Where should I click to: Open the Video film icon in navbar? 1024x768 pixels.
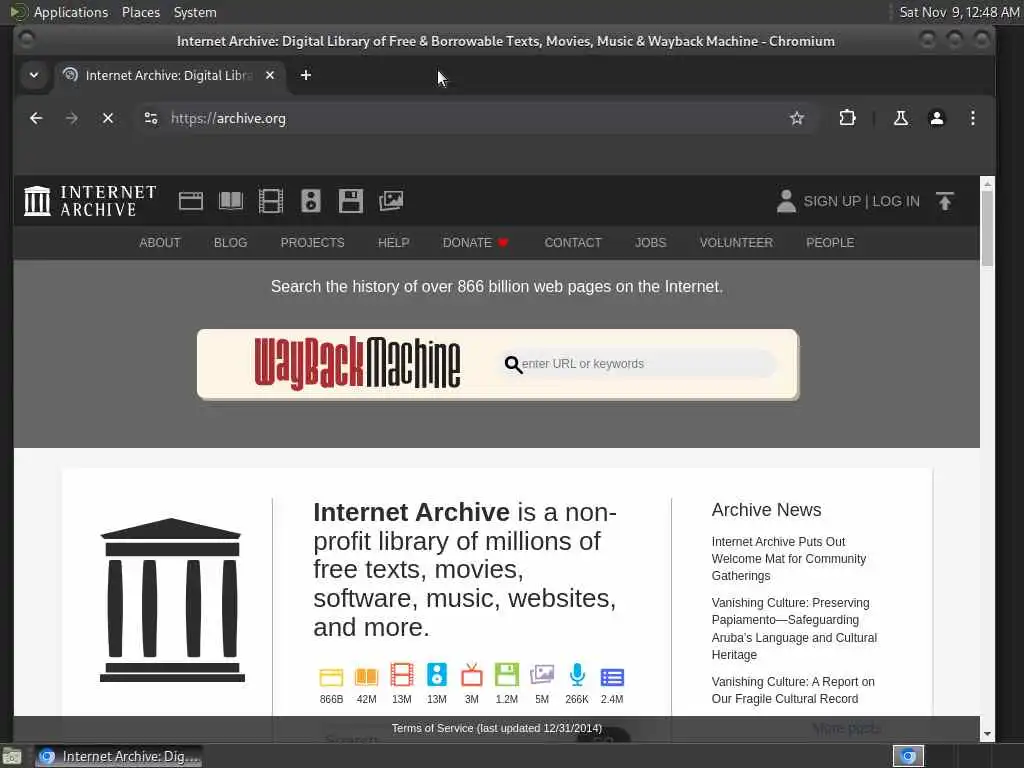[x=270, y=200]
